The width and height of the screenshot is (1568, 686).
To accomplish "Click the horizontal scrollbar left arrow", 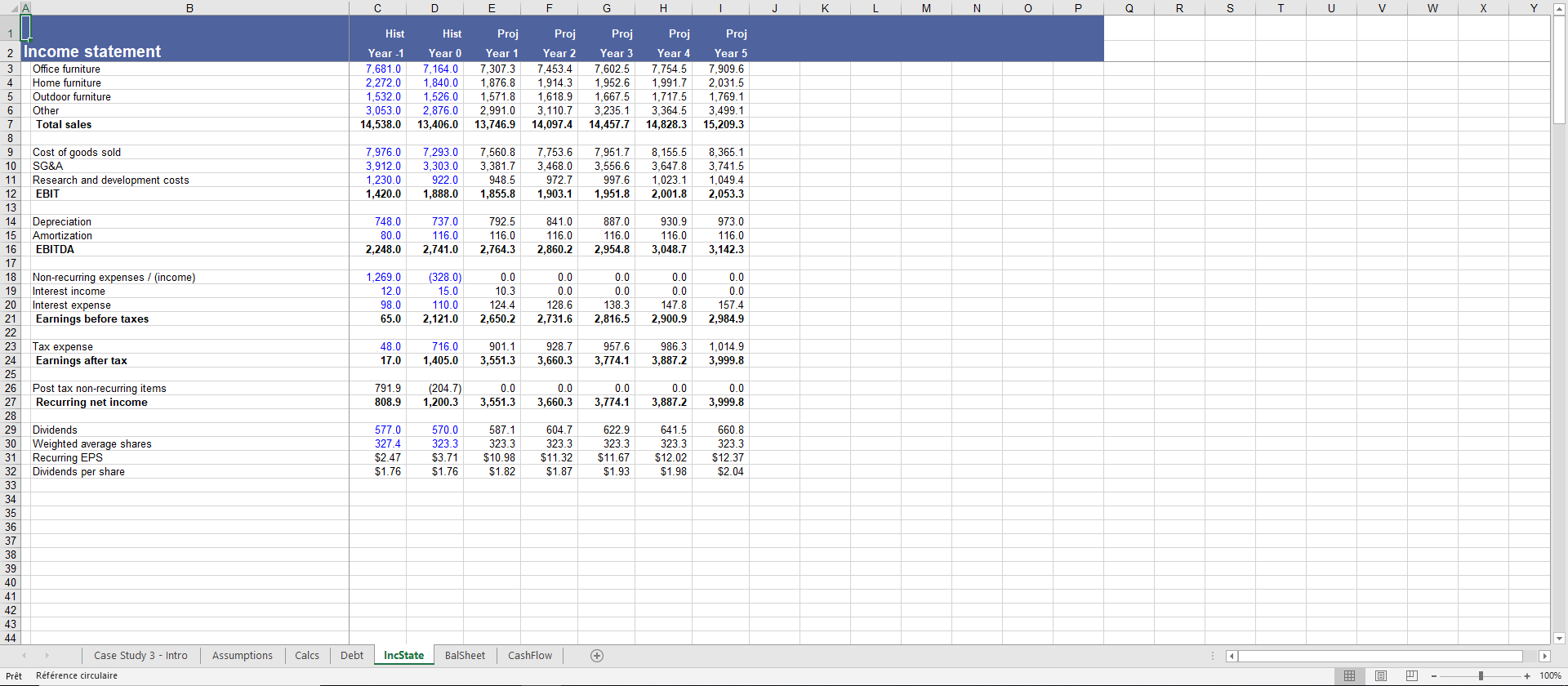I will coord(1232,656).
